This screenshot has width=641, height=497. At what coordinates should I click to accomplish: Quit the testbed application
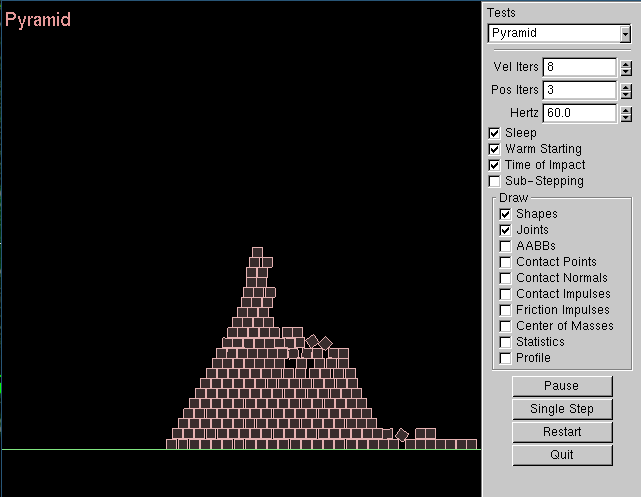pyautogui.click(x=562, y=455)
